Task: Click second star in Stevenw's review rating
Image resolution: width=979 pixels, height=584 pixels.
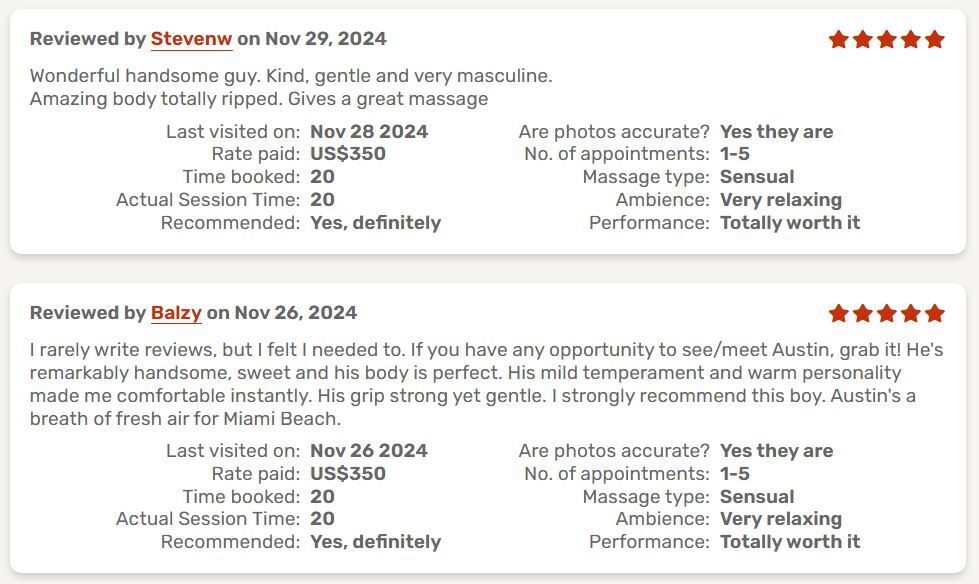Action: [x=862, y=39]
